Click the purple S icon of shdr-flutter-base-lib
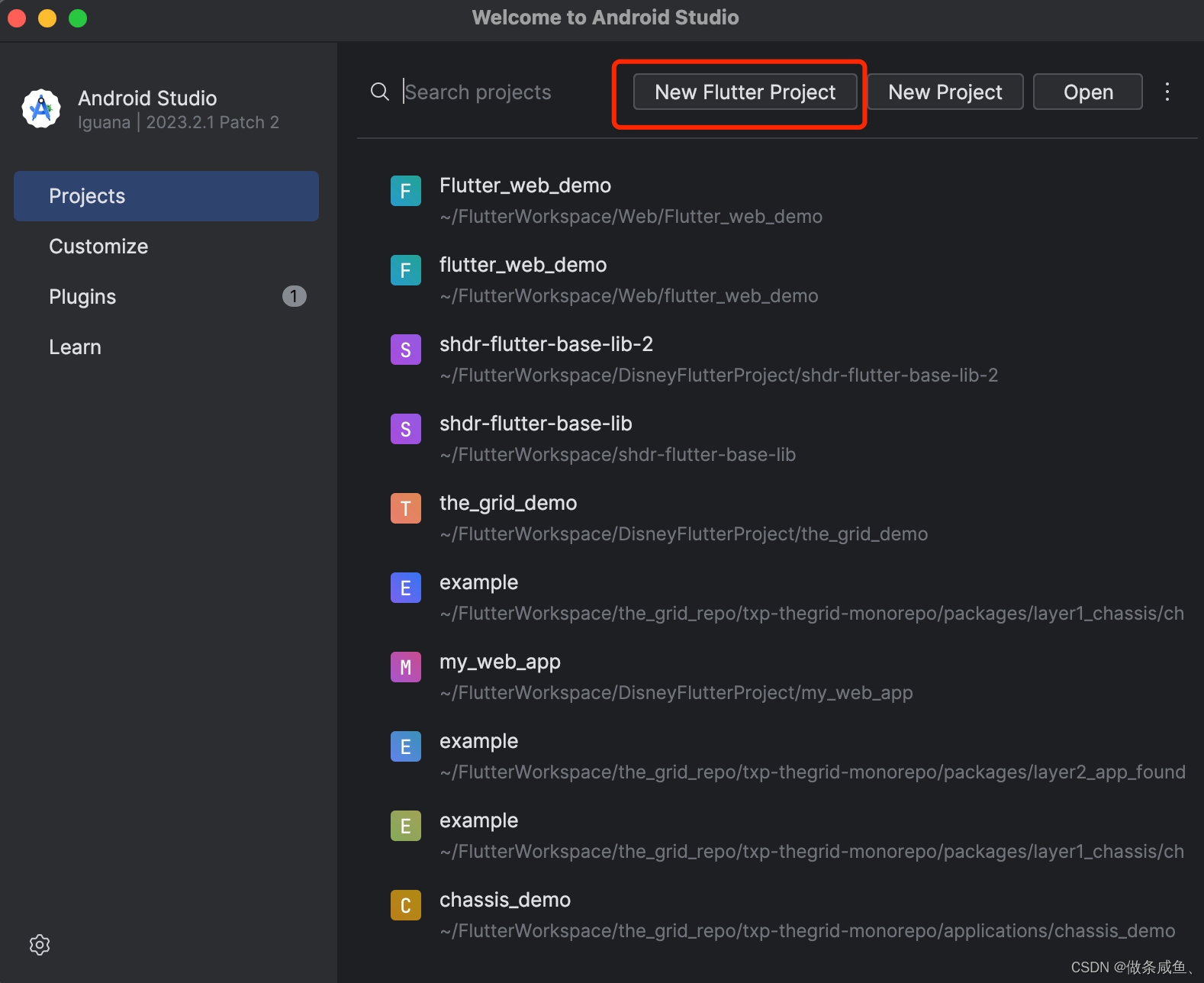Viewport: 1204px width, 983px height. pyautogui.click(x=406, y=429)
